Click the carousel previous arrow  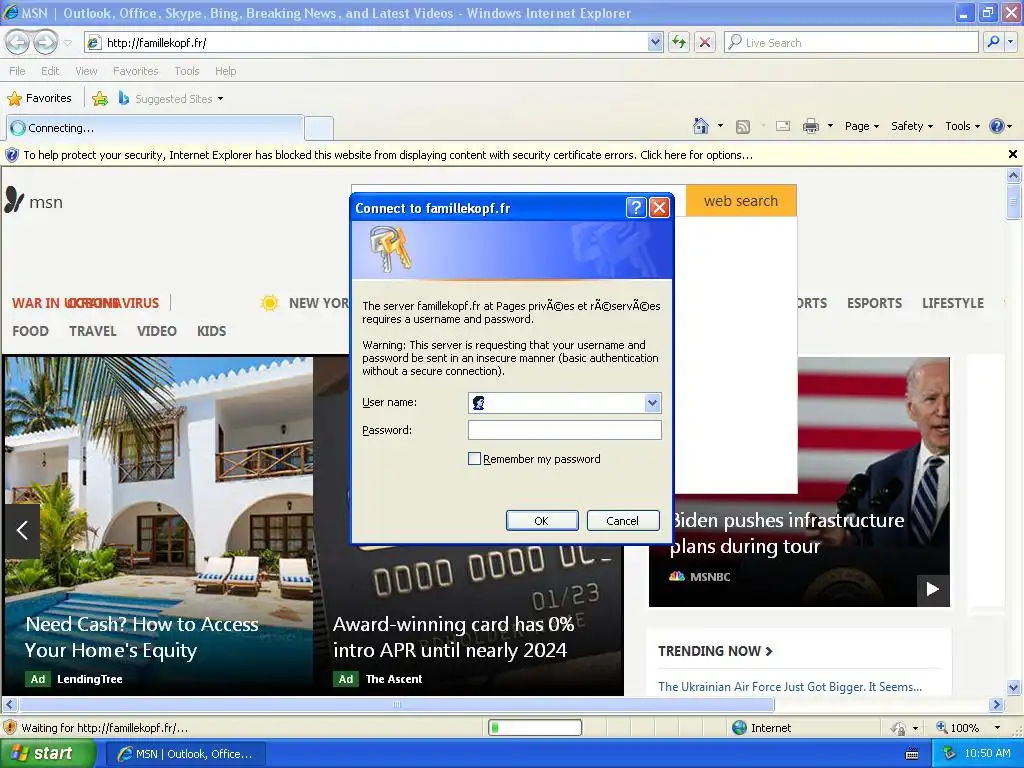22,530
